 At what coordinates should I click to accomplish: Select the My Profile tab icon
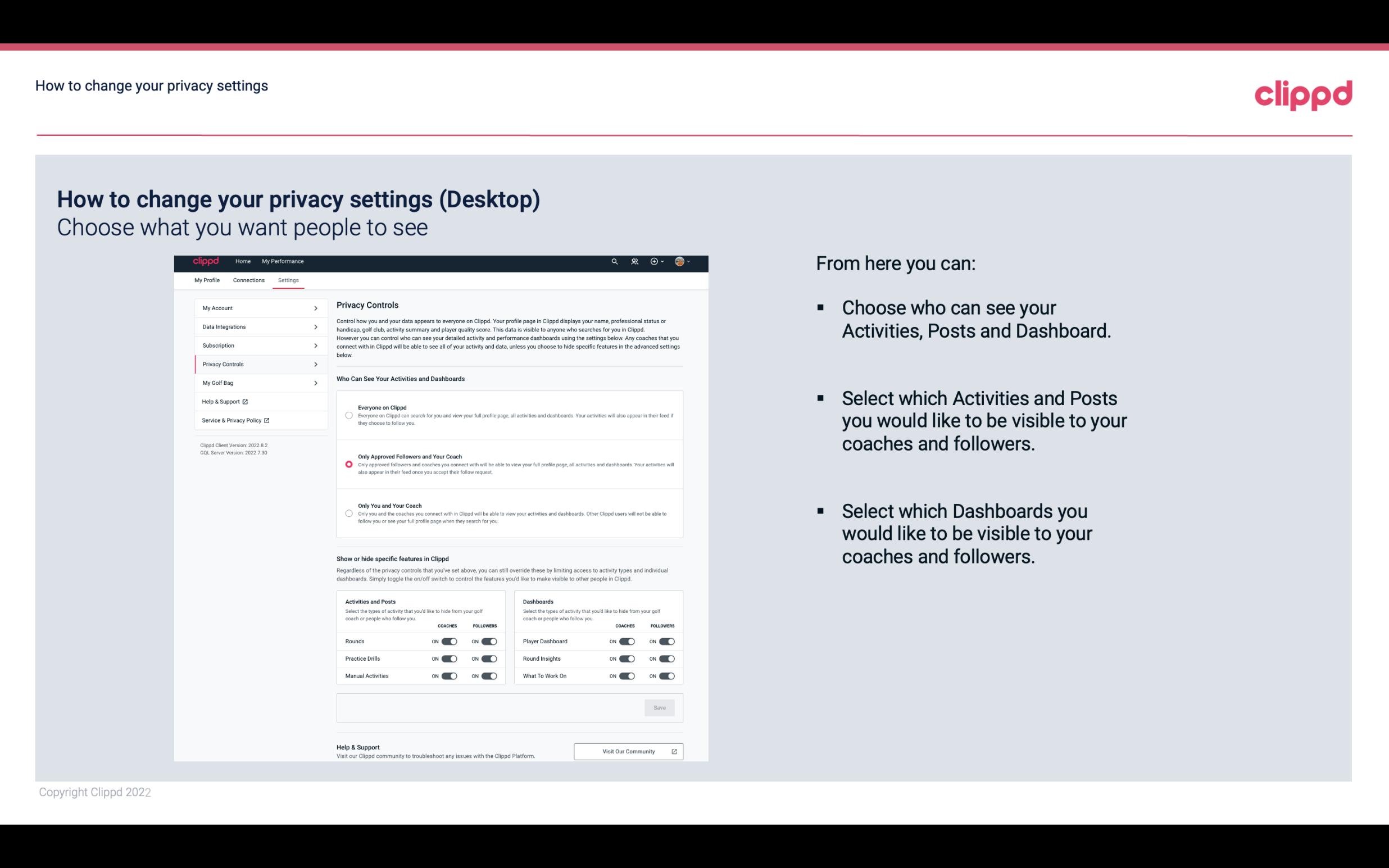206,280
